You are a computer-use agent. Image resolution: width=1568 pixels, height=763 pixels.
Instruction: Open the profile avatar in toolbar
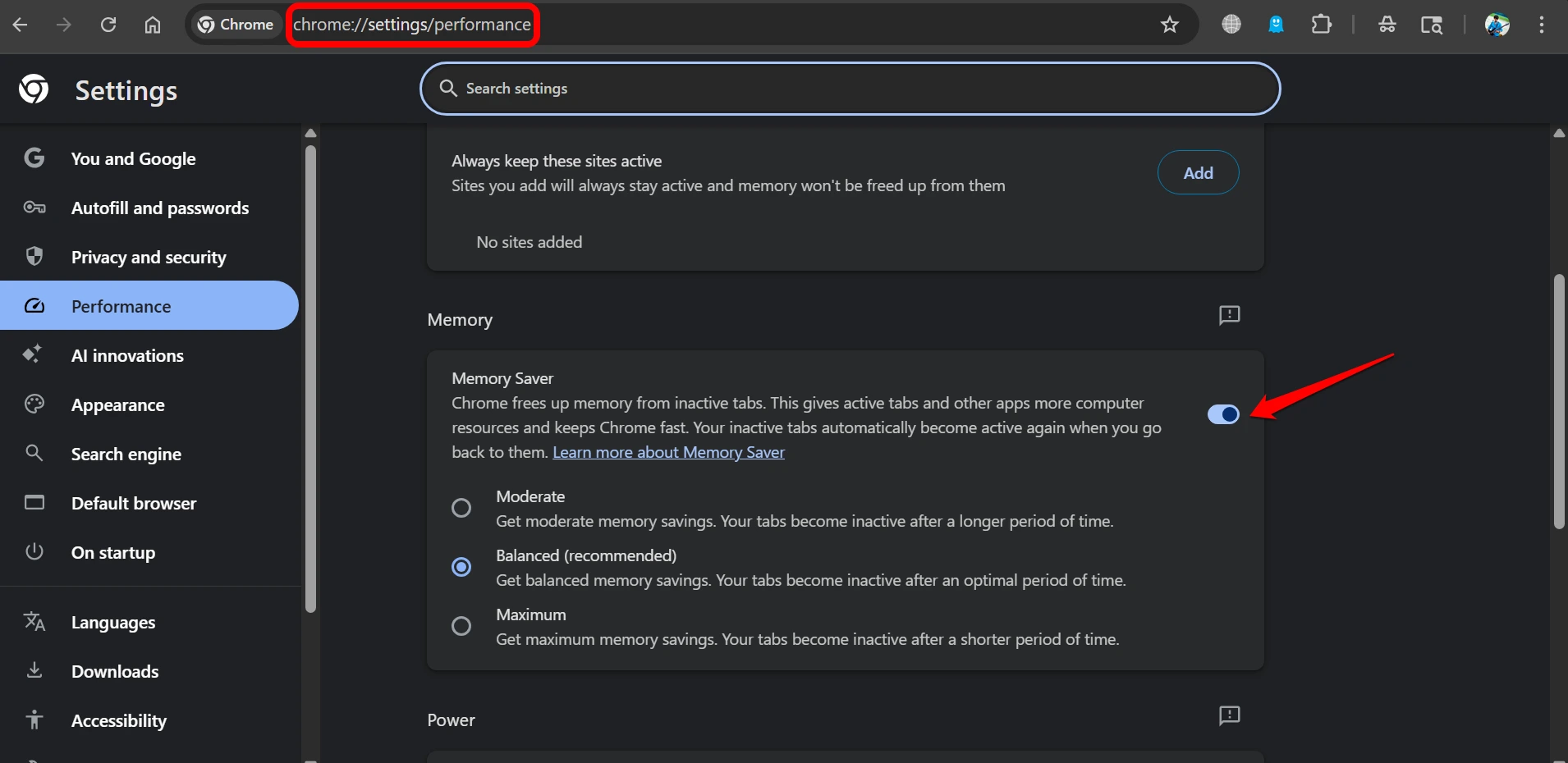click(x=1498, y=25)
